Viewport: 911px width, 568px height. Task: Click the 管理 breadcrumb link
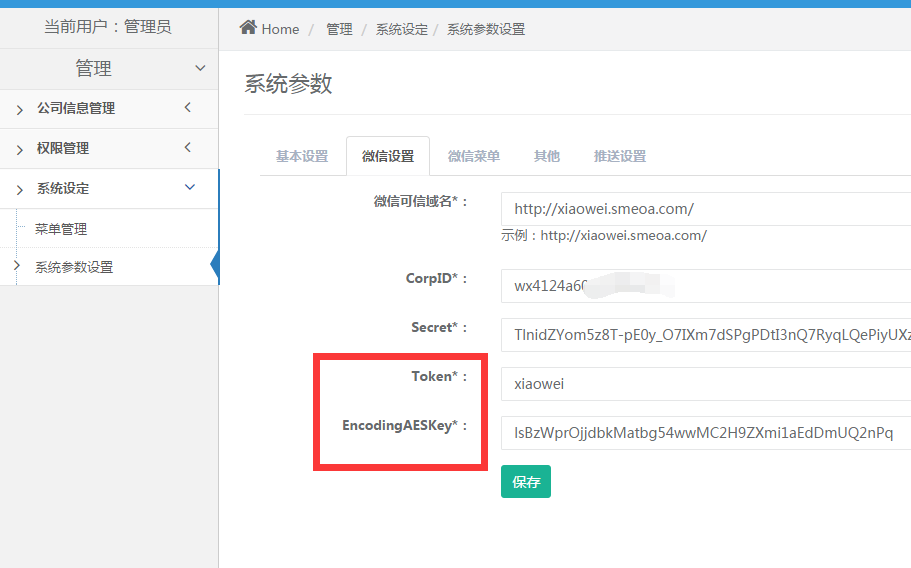[339, 29]
